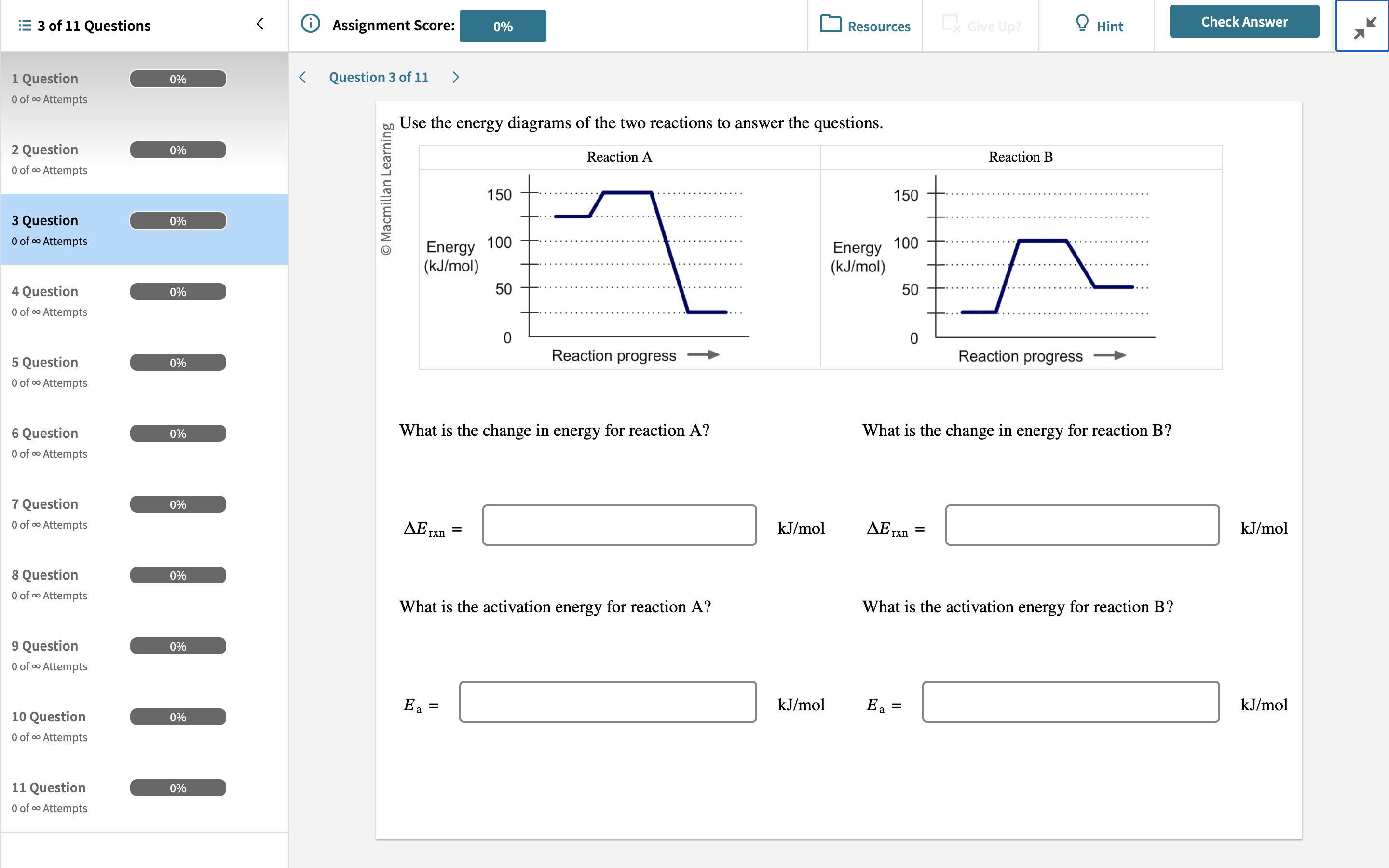This screenshot has height=868, width=1389.
Task: Click the 0% progress bar of question 11
Action: pyautogui.click(x=178, y=787)
